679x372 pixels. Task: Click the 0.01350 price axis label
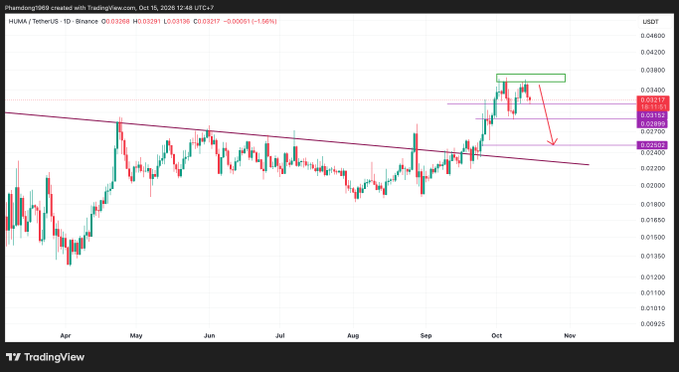(653, 256)
